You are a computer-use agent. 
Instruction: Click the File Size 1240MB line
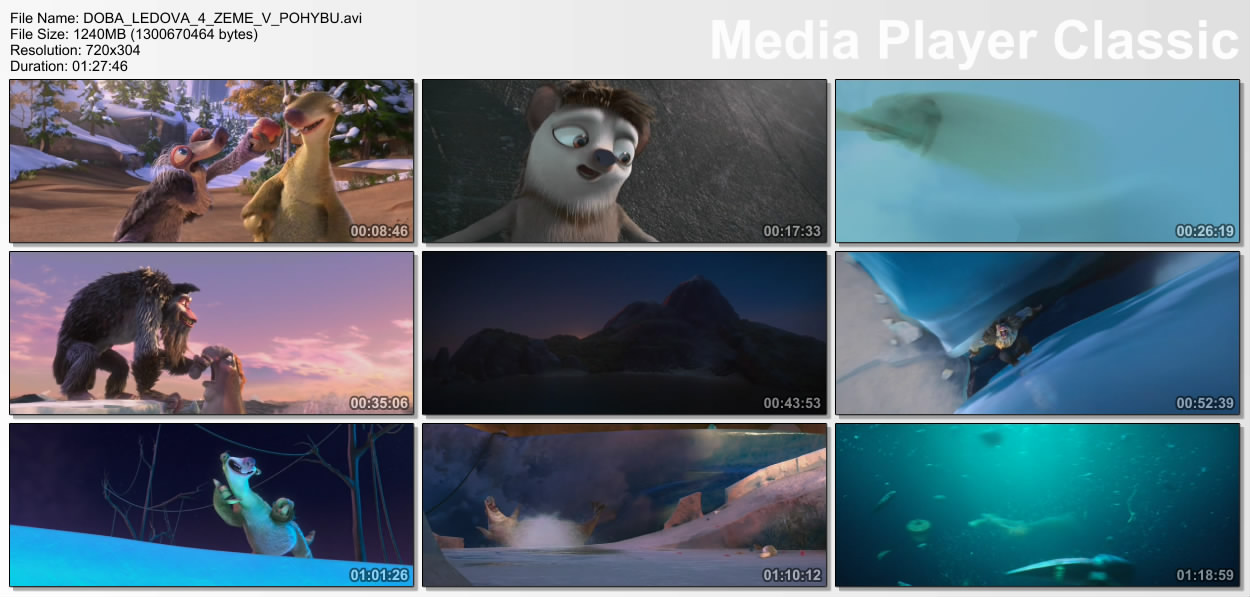[x=134, y=34]
